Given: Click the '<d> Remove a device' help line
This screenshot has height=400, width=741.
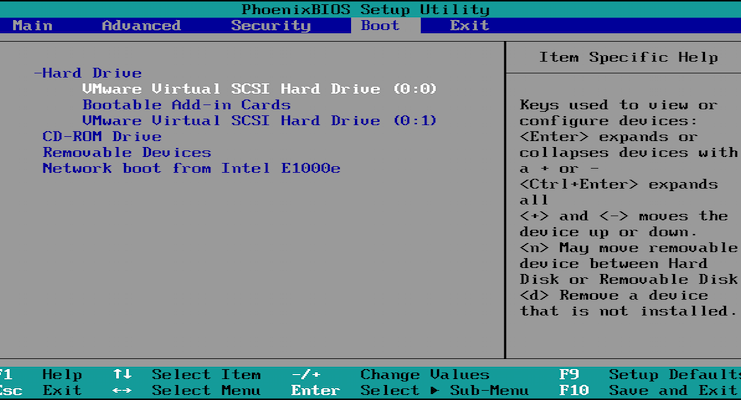Looking at the screenshot, I should 614,296.
